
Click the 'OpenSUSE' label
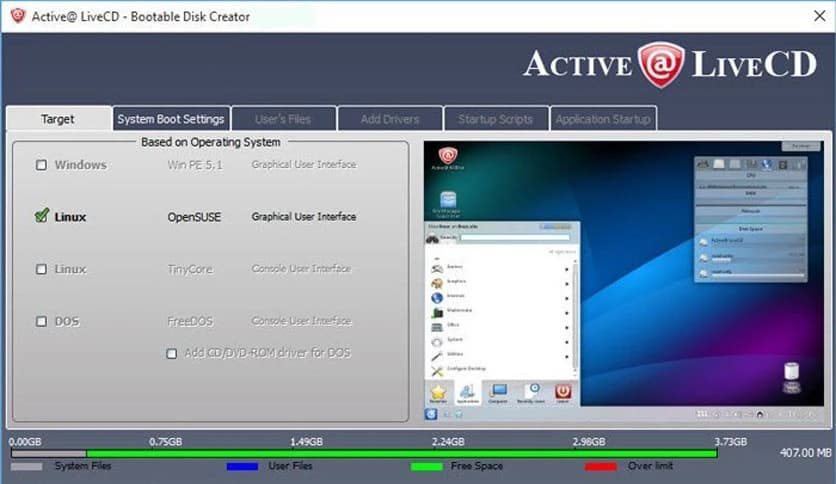click(x=194, y=217)
